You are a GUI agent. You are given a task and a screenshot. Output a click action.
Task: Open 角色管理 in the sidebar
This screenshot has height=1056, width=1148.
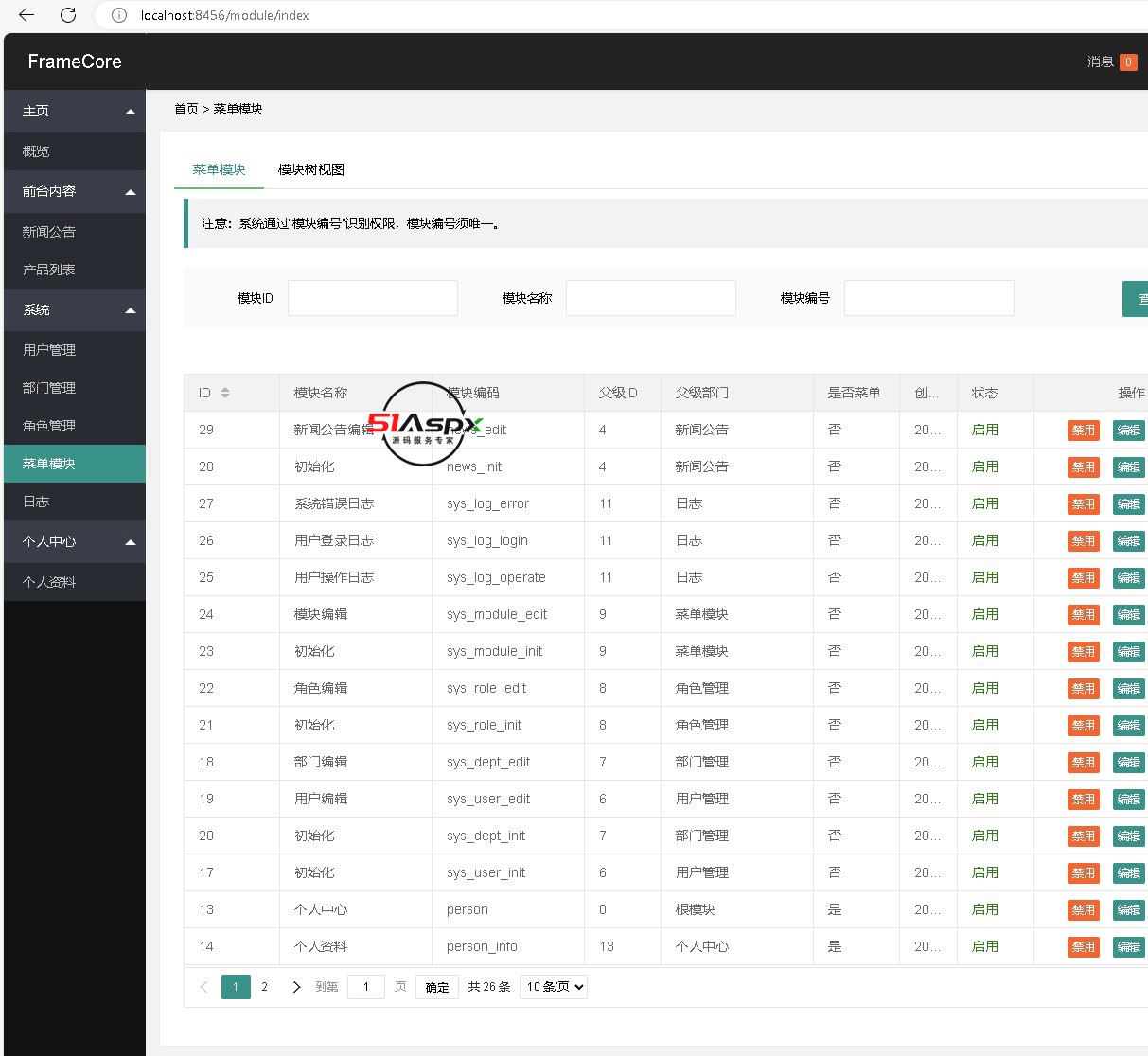click(75, 426)
